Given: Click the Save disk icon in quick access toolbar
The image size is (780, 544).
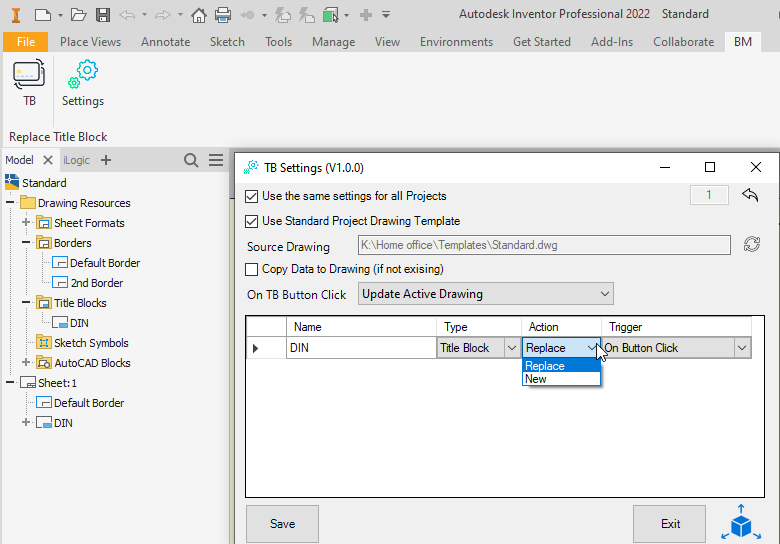Looking at the screenshot, I should pos(103,15).
